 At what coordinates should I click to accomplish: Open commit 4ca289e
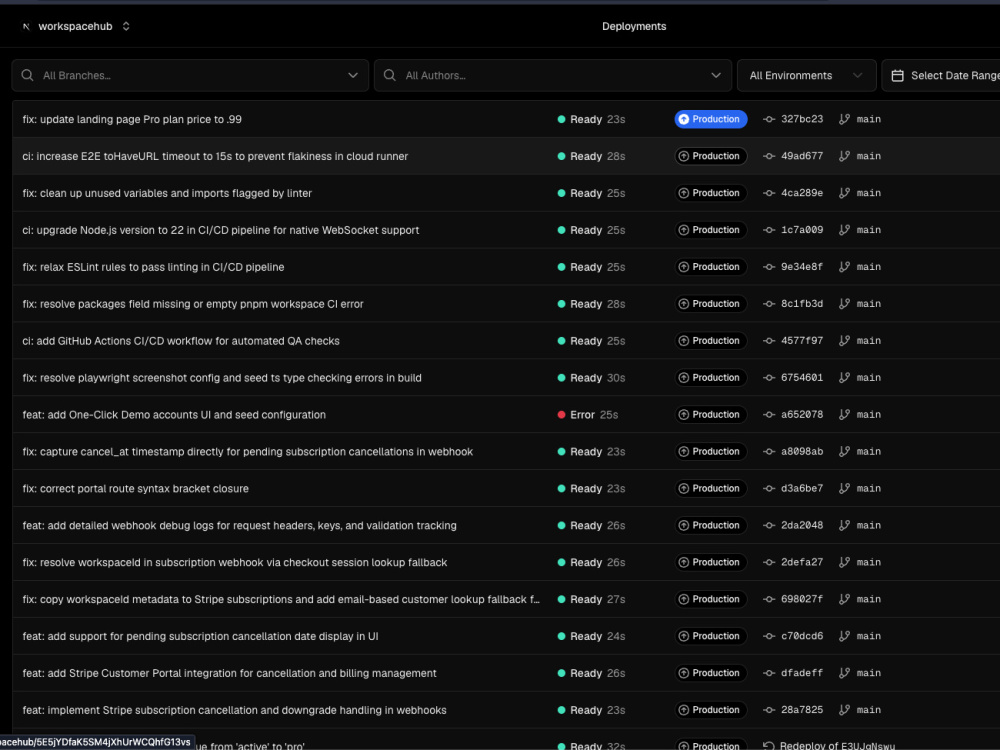(802, 193)
